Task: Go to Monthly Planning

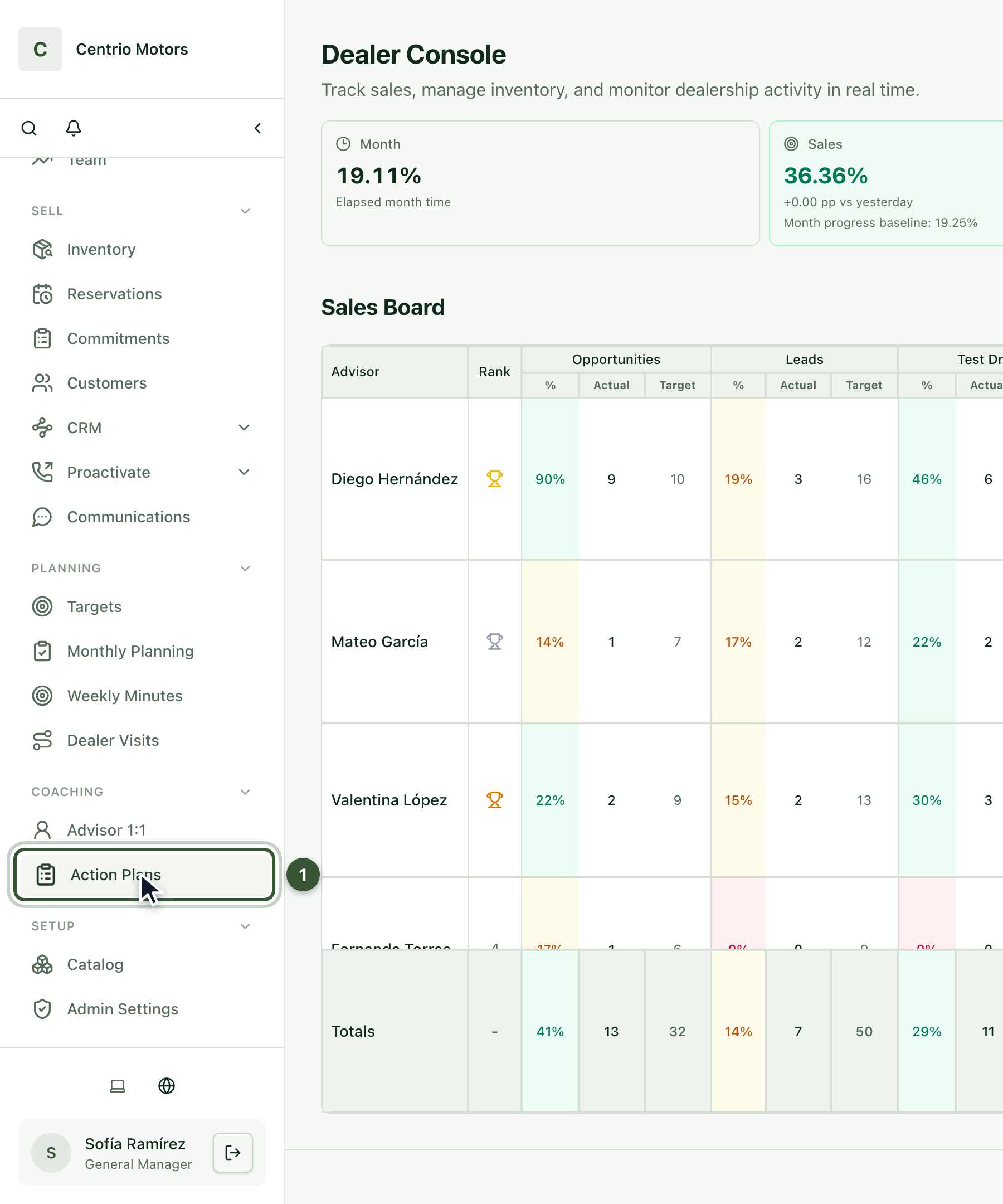Action: pos(131,651)
